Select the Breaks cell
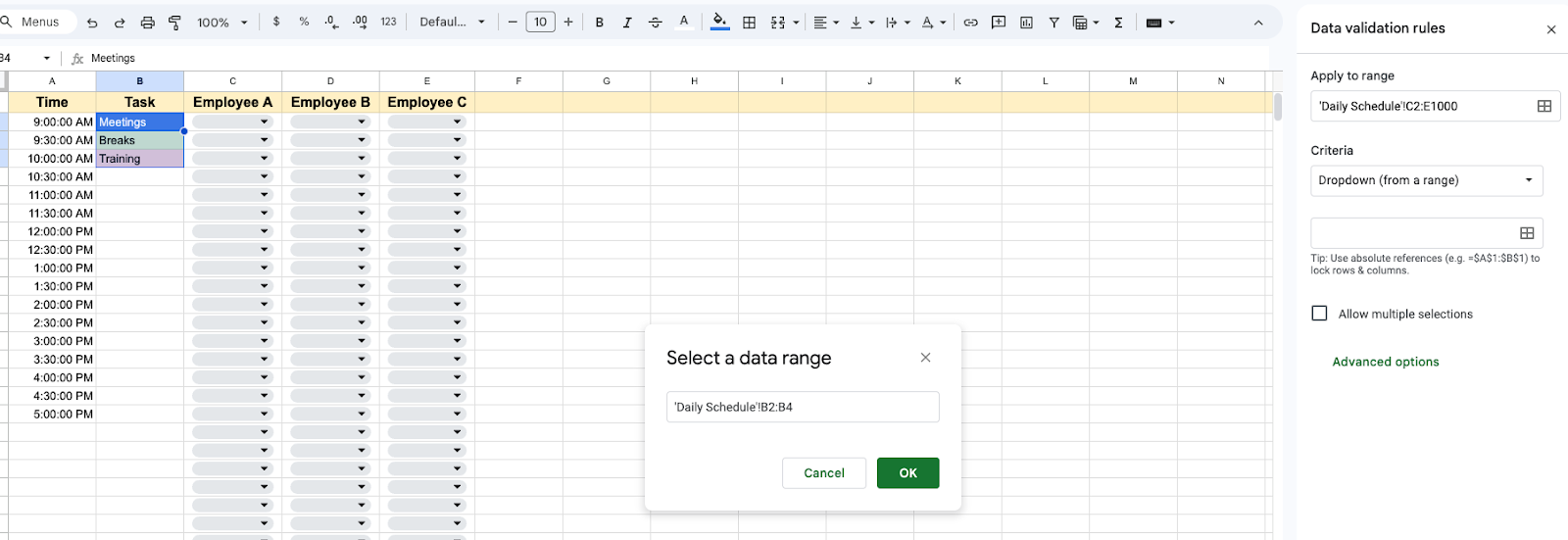 [140, 140]
